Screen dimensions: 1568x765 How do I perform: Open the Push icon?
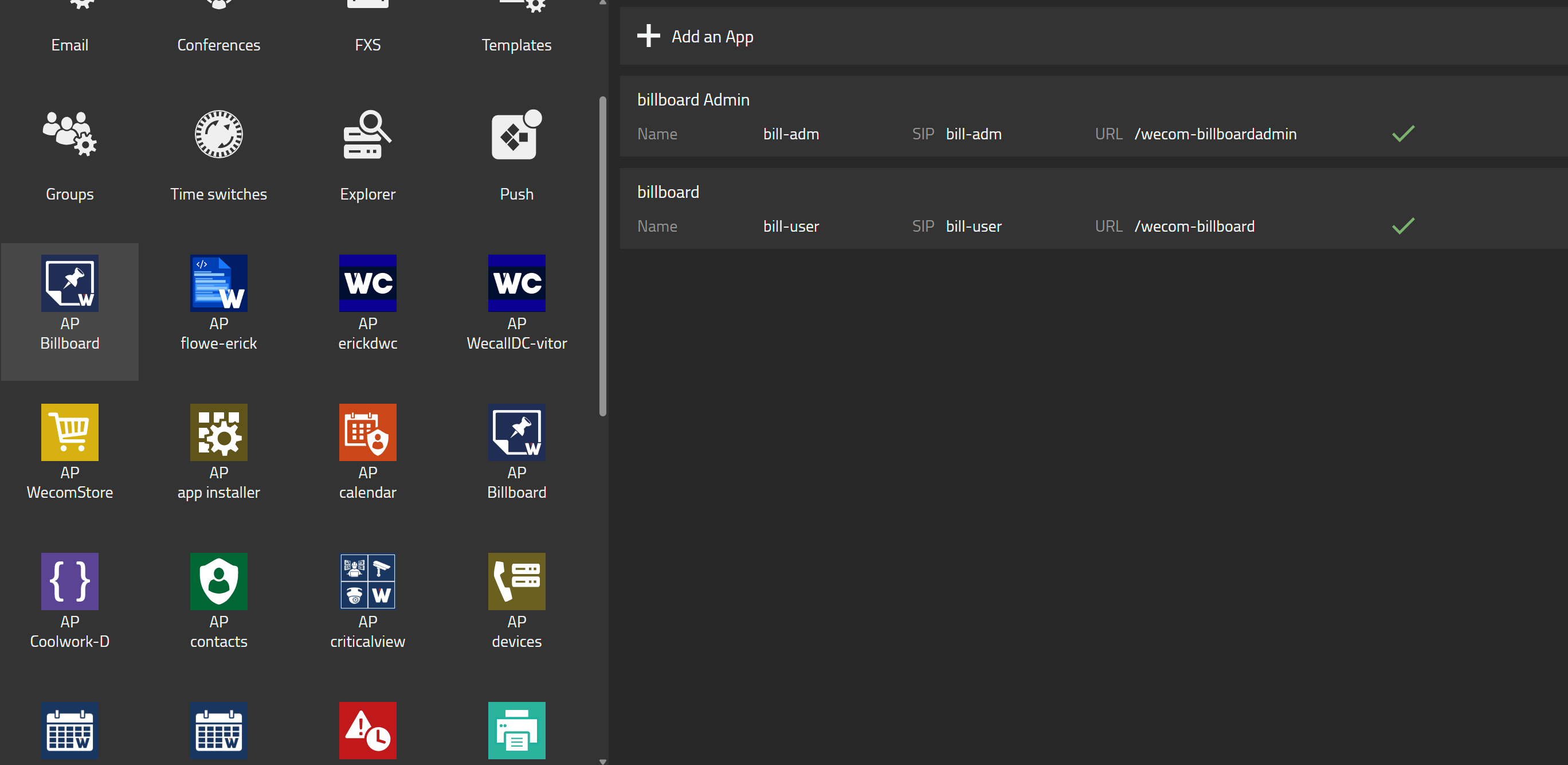[516, 135]
